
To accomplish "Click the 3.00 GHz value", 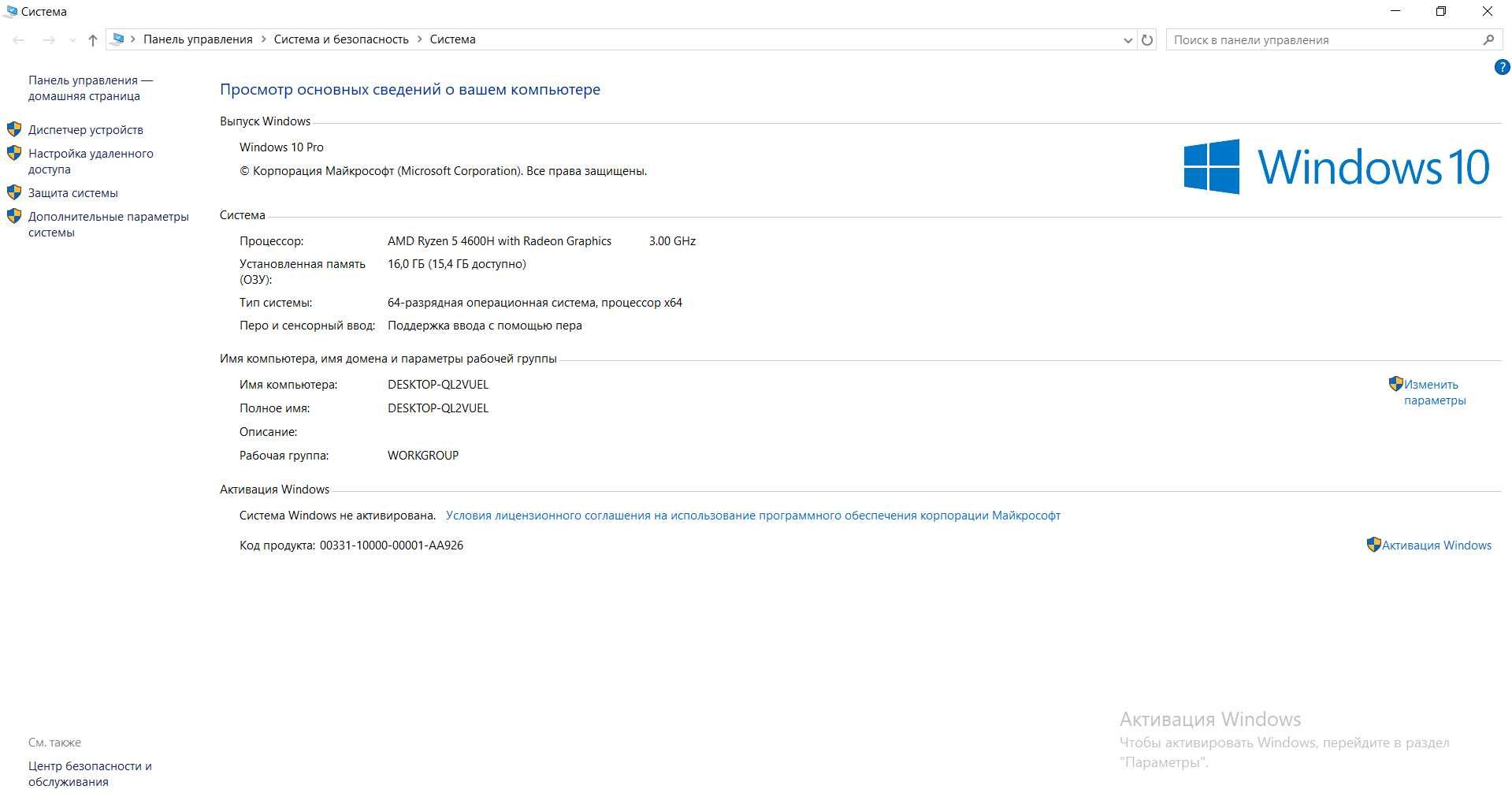I will click(672, 241).
